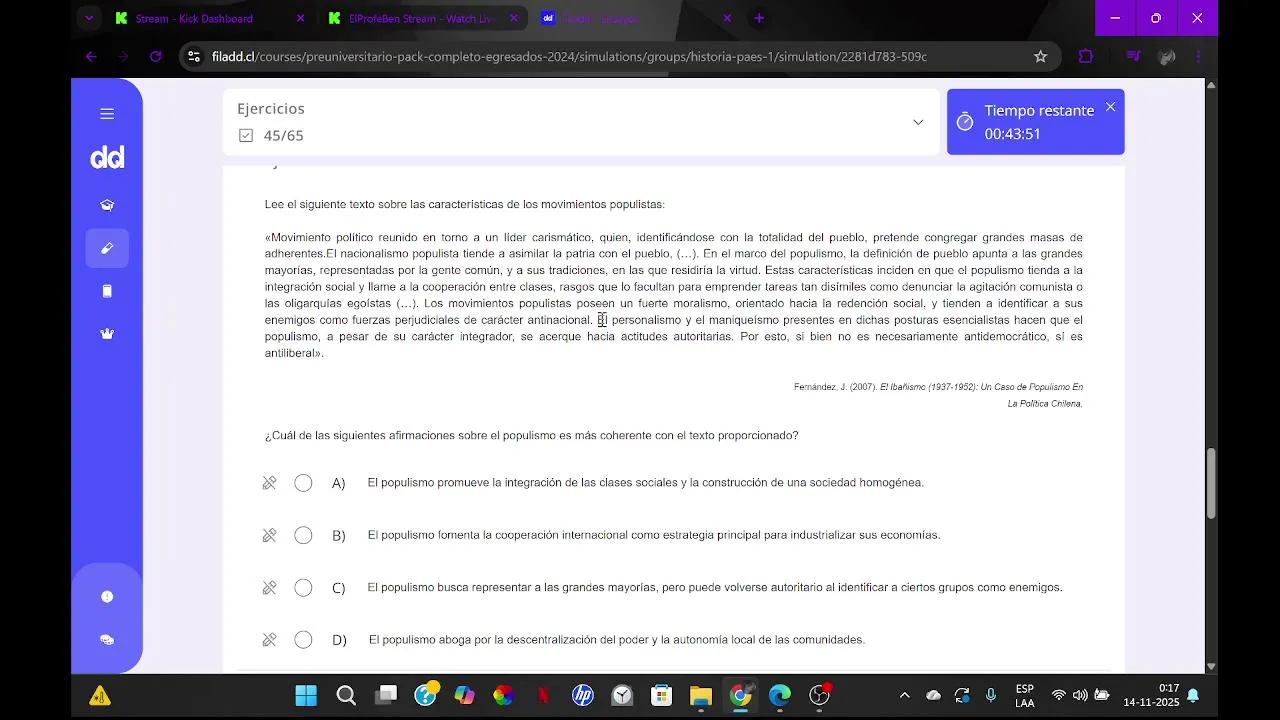Viewport: 1280px width, 720px height.
Task: Open the tab search dropdown arrow
Action: (x=89, y=18)
